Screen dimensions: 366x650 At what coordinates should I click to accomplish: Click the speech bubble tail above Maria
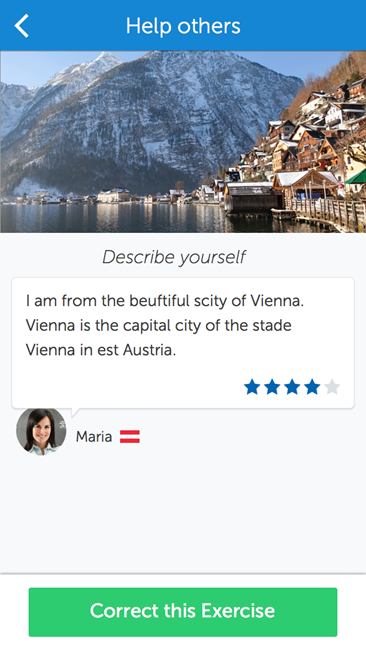click(x=75, y=412)
